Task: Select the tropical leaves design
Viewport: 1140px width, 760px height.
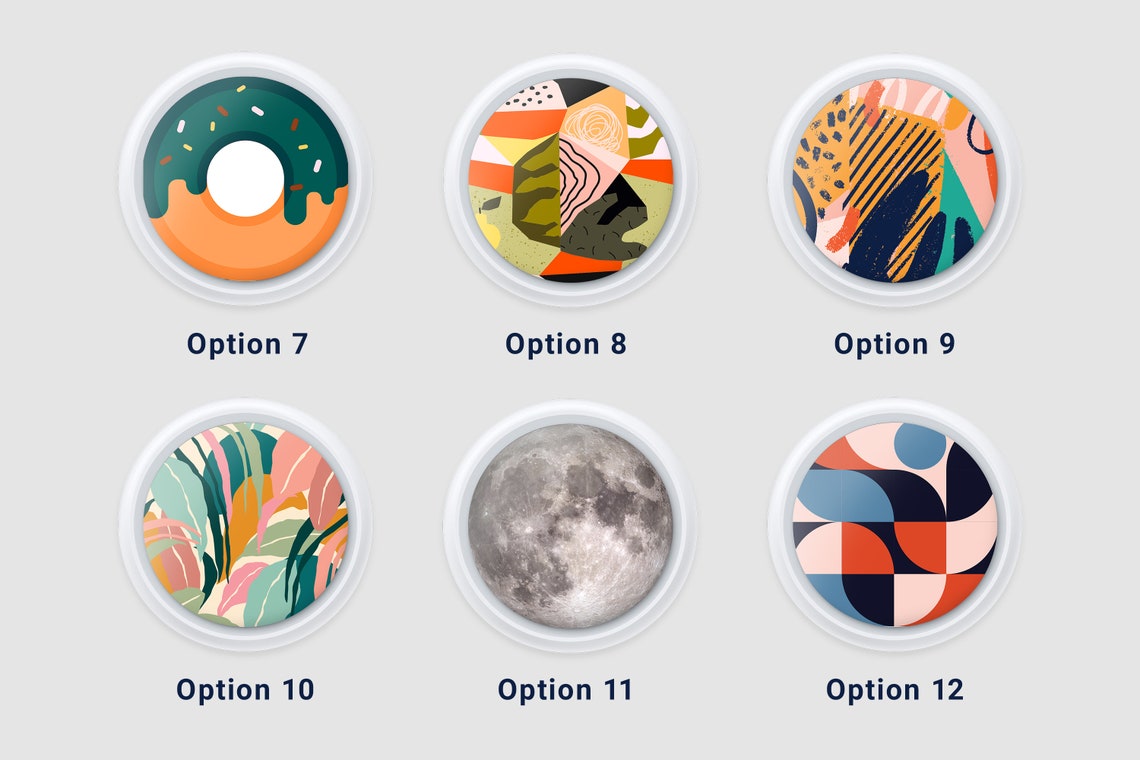Action: click(x=246, y=524)
